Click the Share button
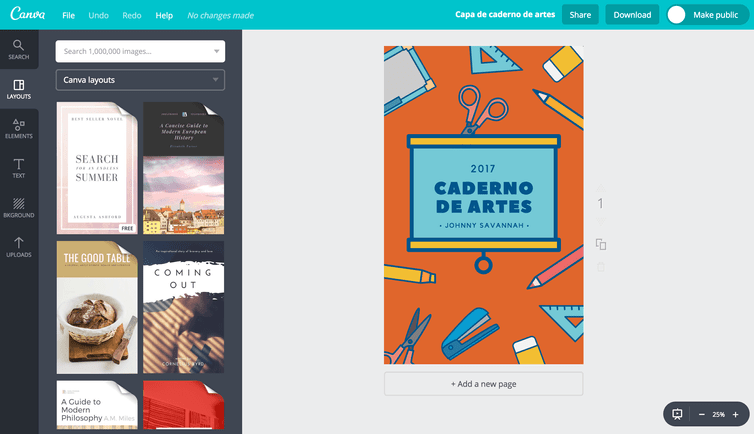 (579, 15)
